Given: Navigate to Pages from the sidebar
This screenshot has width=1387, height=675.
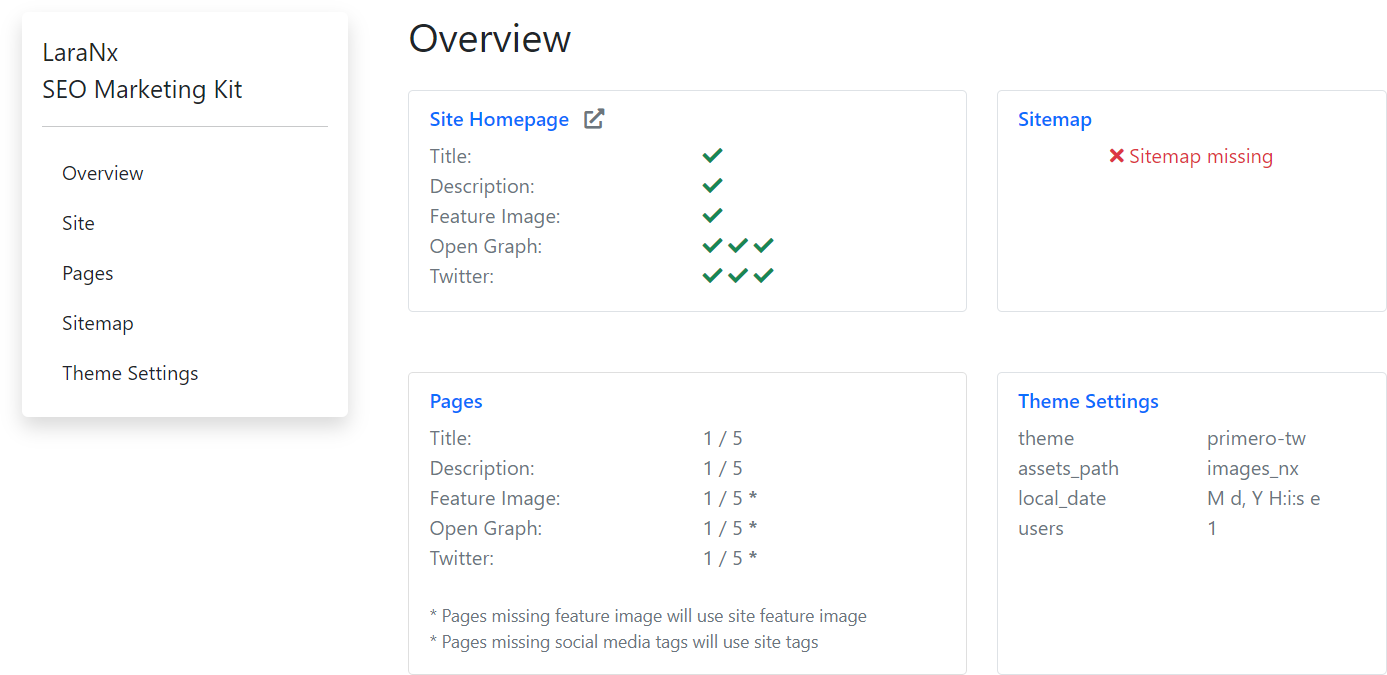Looking at the screenshot, I should [87, 273].
